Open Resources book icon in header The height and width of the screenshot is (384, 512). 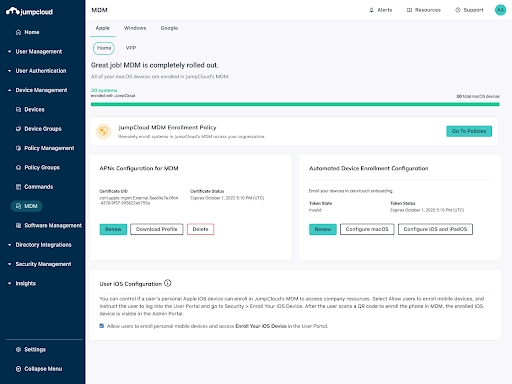click(x=409, y=10)
